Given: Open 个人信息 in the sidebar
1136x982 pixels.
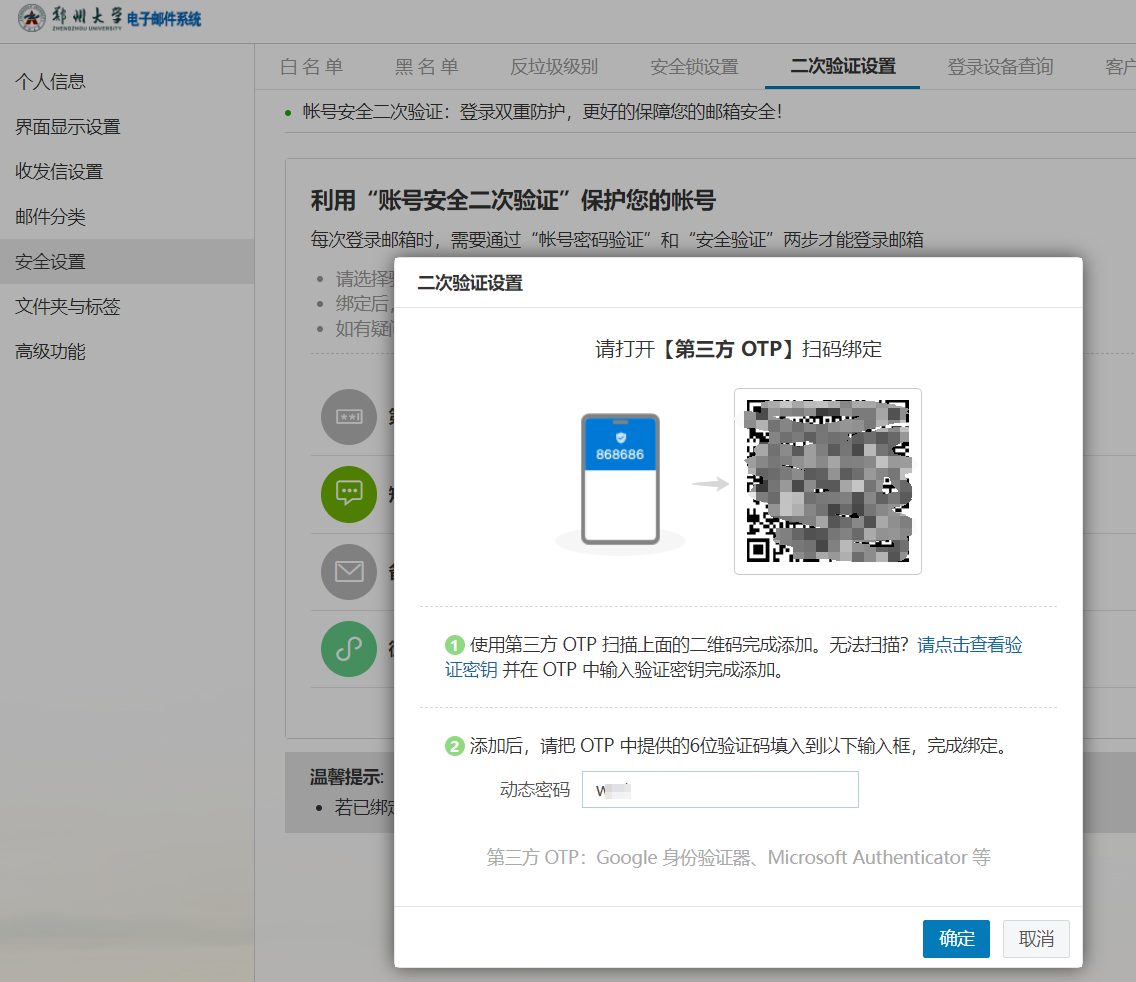Looking at the screenshot, I should [x=51, y=81].
